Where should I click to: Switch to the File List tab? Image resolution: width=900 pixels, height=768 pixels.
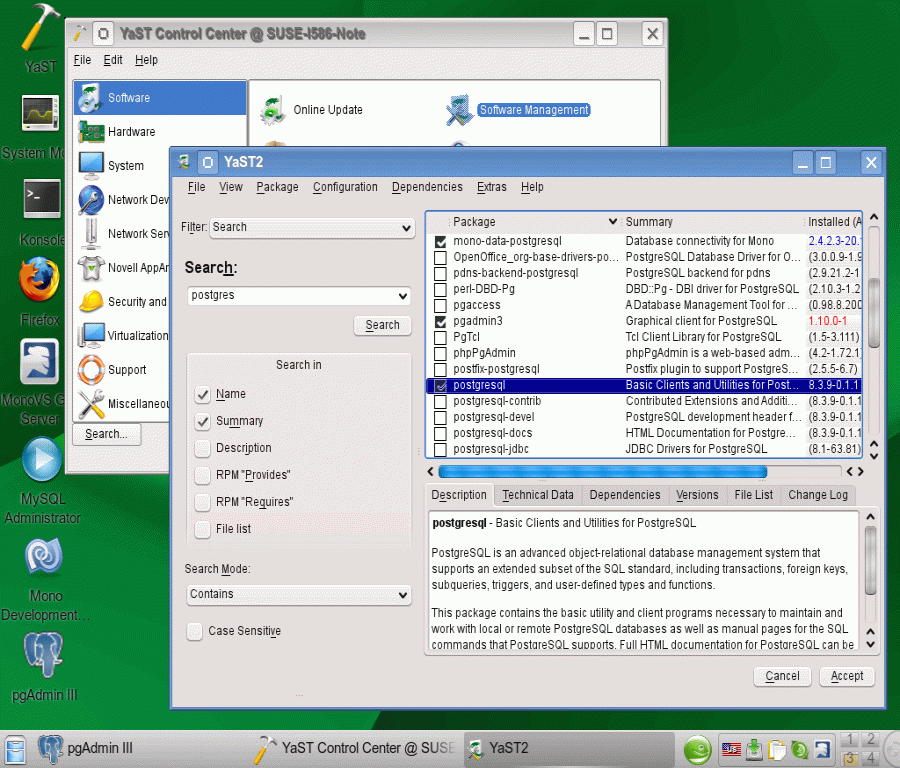tap(753, 495)
